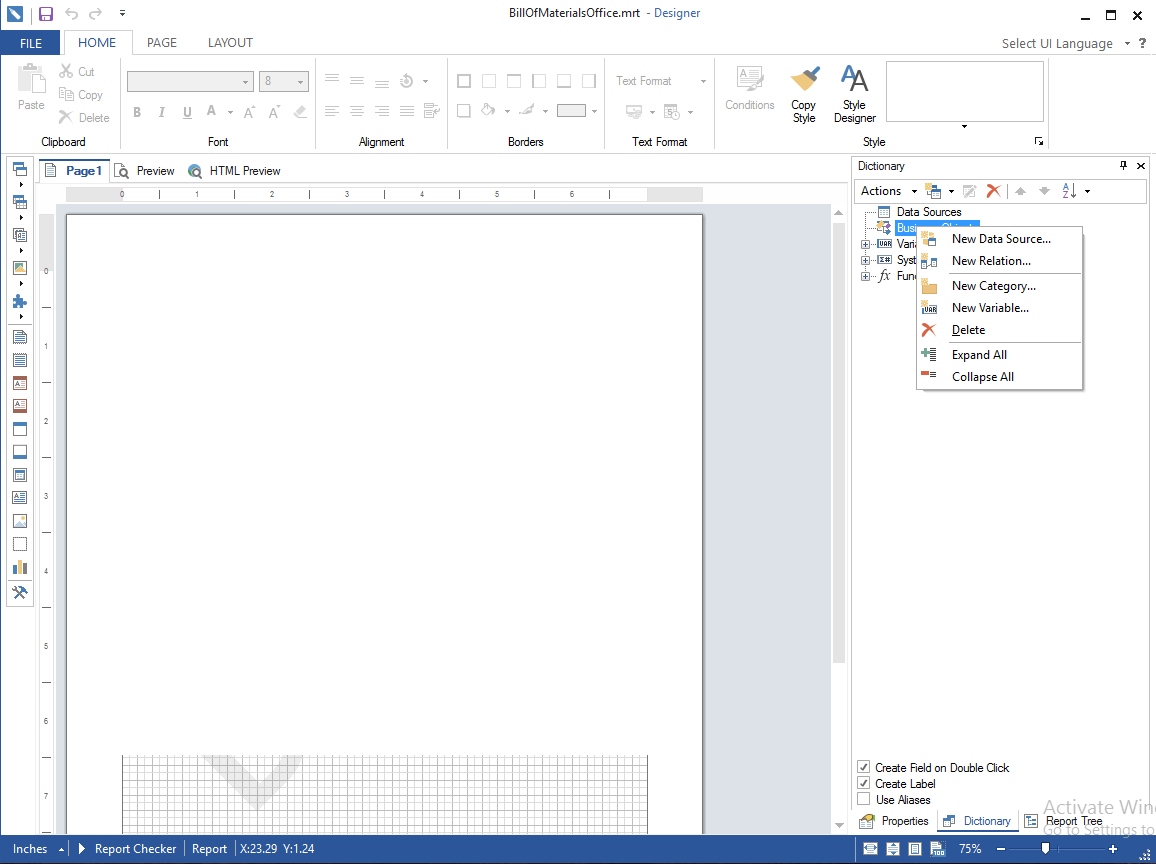Open the FILE ribbon tab
Image resolution: width=1156 pixels, height=864 pixels.
pyautogui.click(x=30, y=43)
